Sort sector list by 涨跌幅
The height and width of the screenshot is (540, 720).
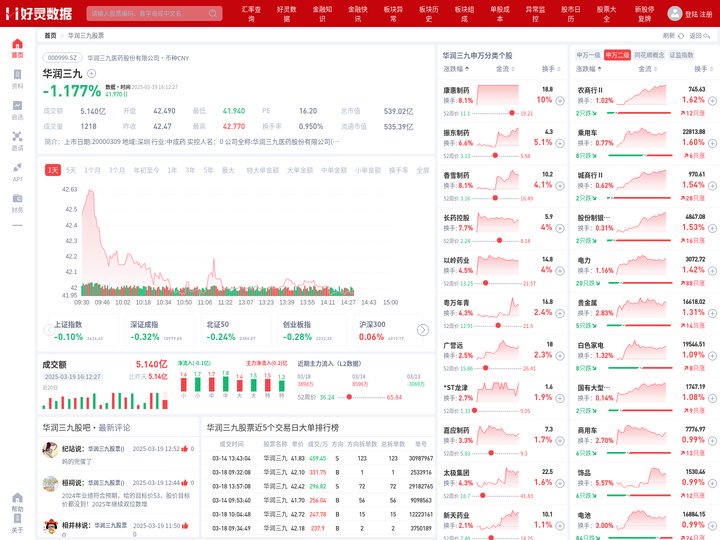[589, 69]
